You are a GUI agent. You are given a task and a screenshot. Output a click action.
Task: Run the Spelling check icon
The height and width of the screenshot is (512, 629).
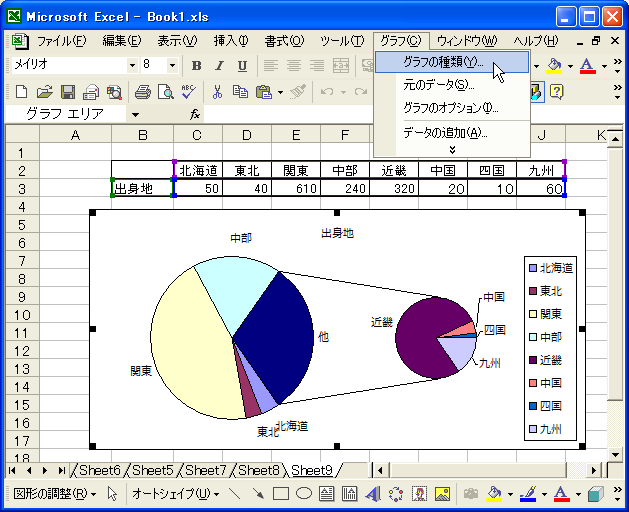[188, 92]
